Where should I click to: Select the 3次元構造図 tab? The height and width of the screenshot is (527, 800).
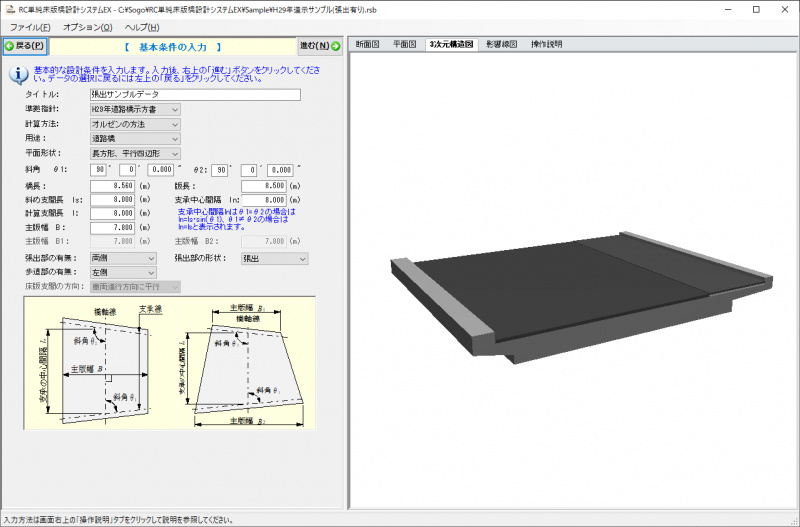coord(452,44)
